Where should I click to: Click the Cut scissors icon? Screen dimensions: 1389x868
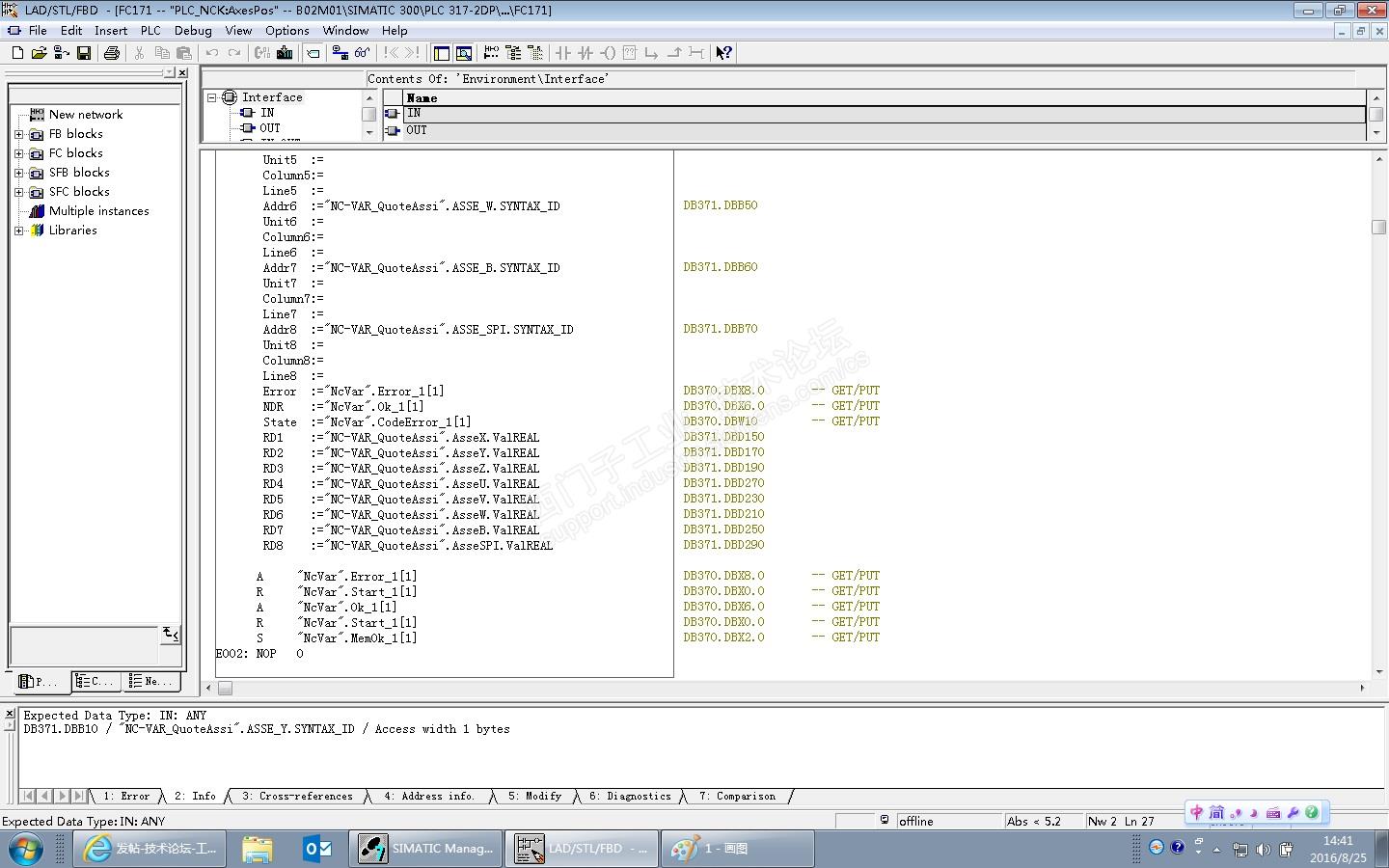click(x=140, y=53)
